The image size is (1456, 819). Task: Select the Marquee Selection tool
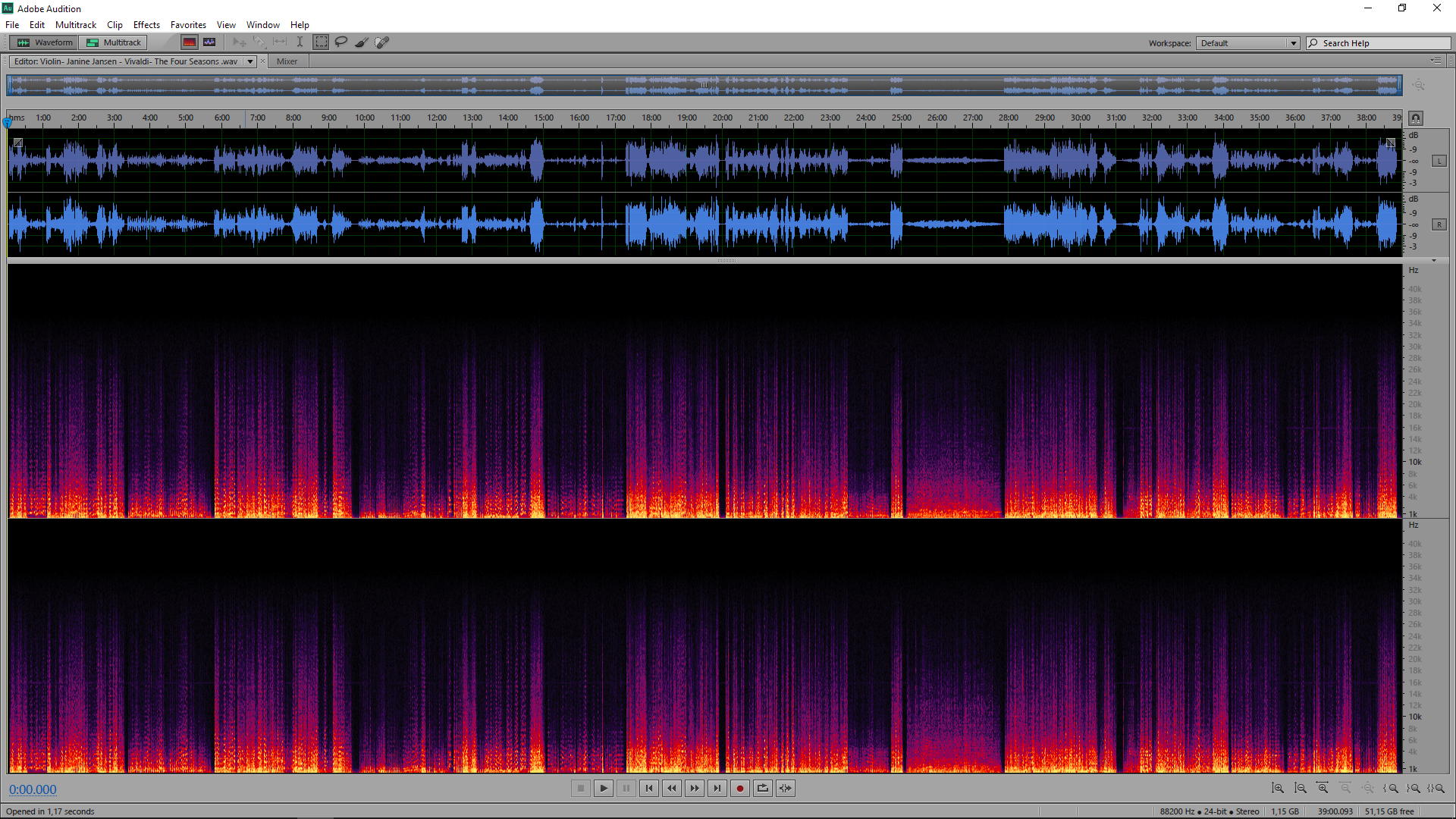[x=322, y=42]
